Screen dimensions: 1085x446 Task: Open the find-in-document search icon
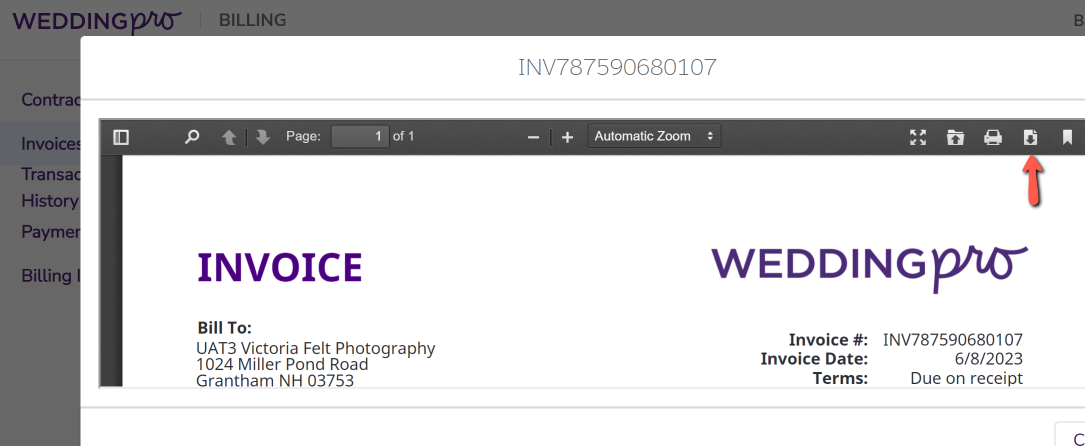192,137
